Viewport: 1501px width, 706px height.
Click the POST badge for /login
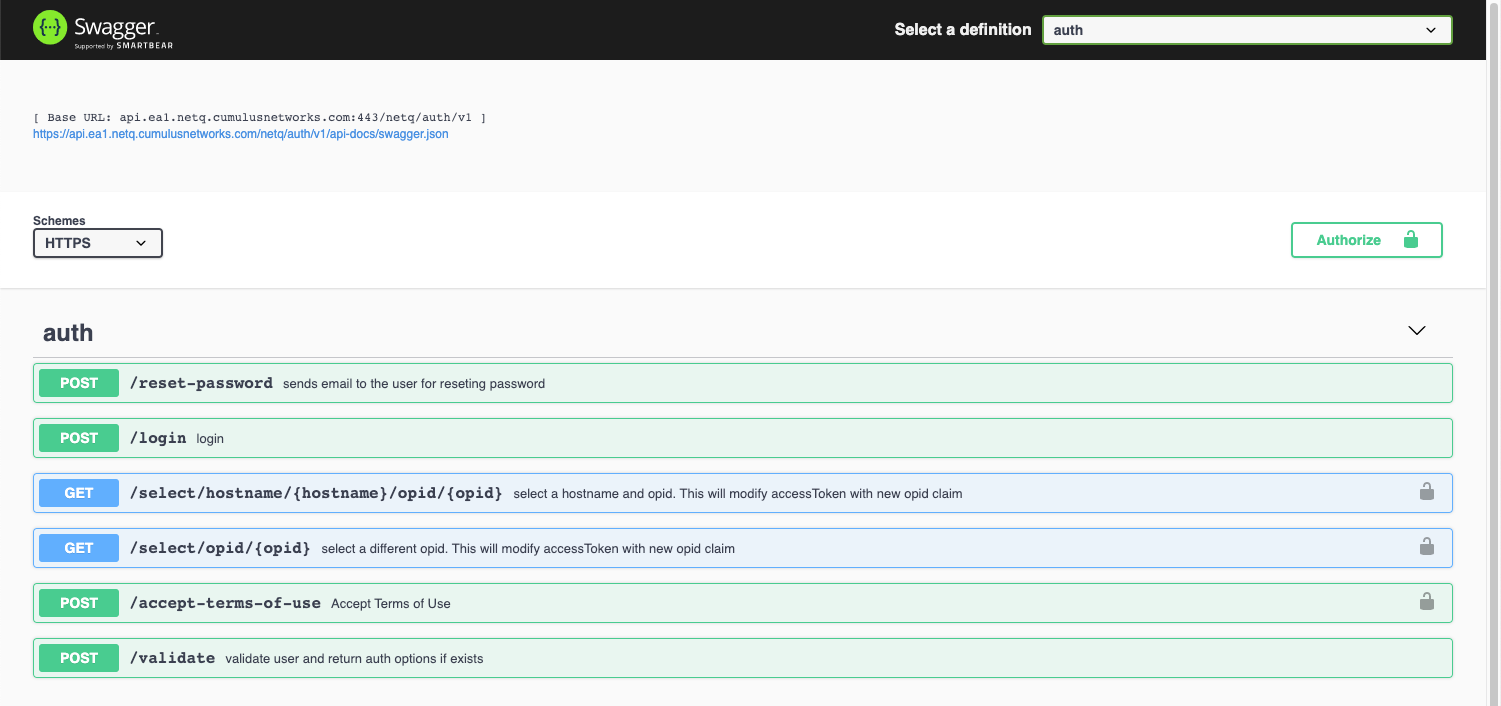pos(79,438)
